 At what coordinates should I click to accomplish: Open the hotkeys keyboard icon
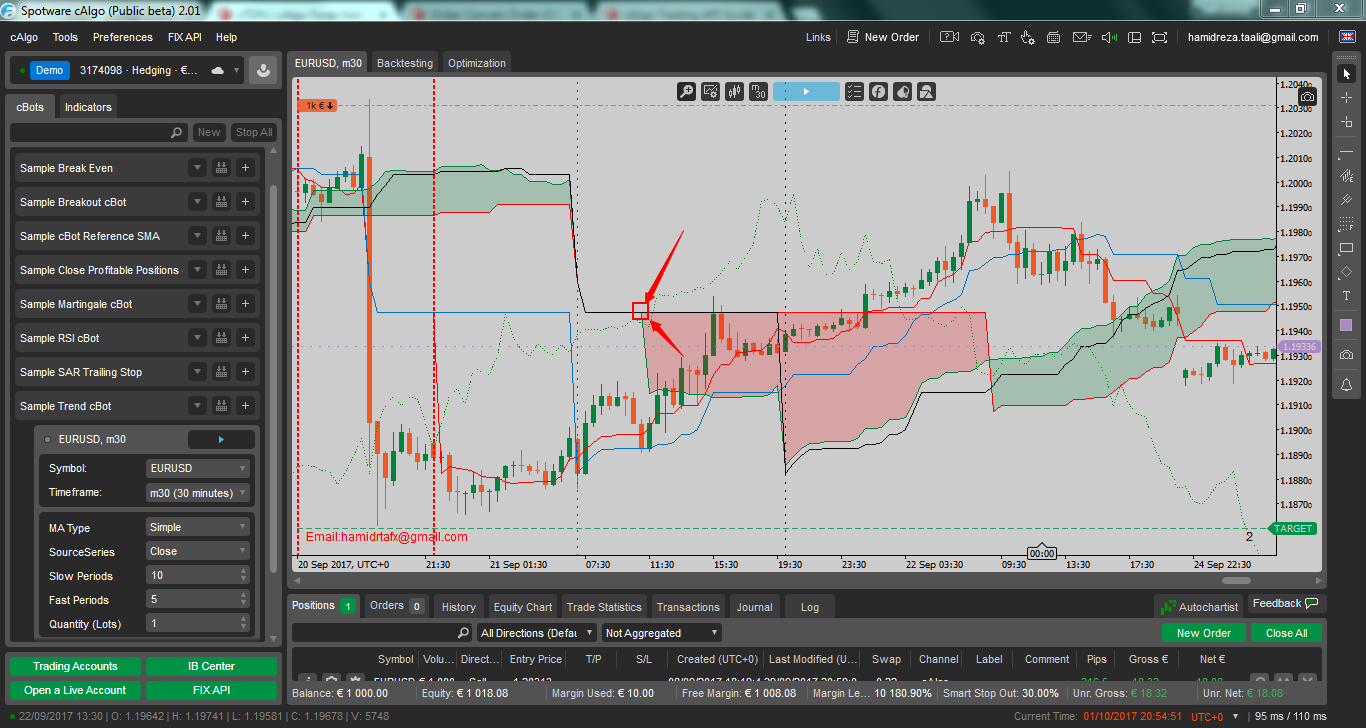pos(1055,37)
